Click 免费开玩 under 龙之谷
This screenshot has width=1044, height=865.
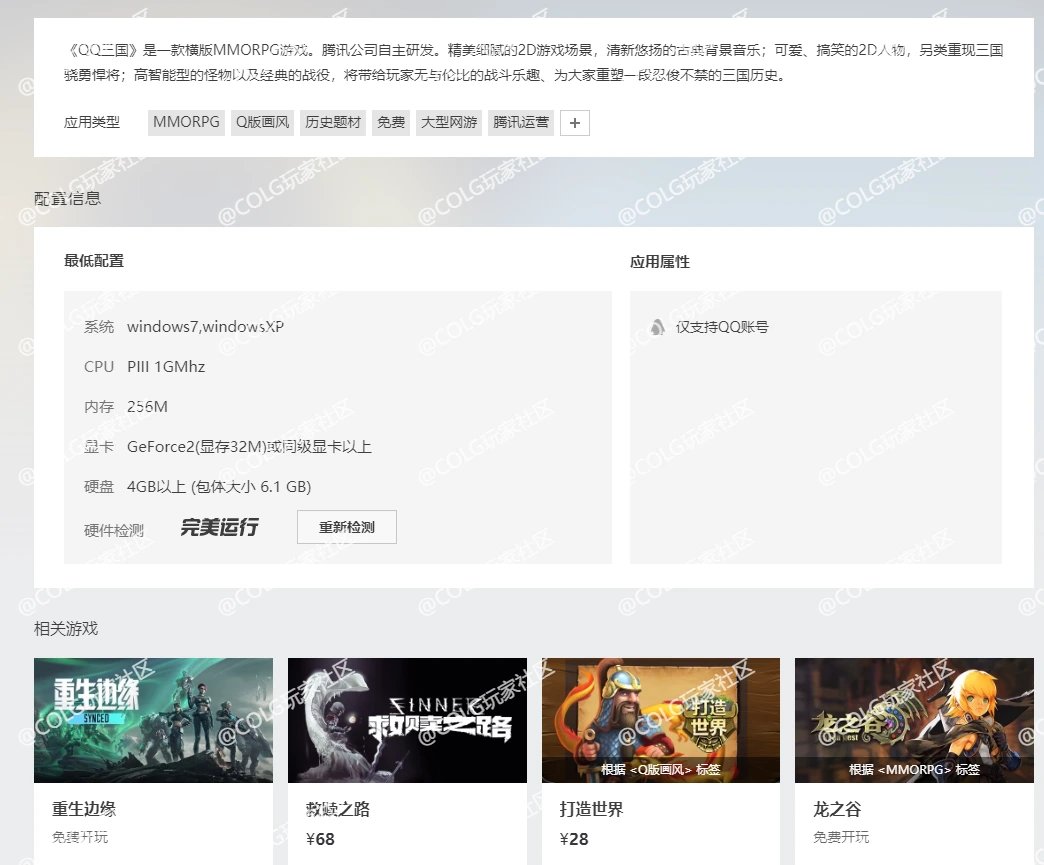click(841, 837)
